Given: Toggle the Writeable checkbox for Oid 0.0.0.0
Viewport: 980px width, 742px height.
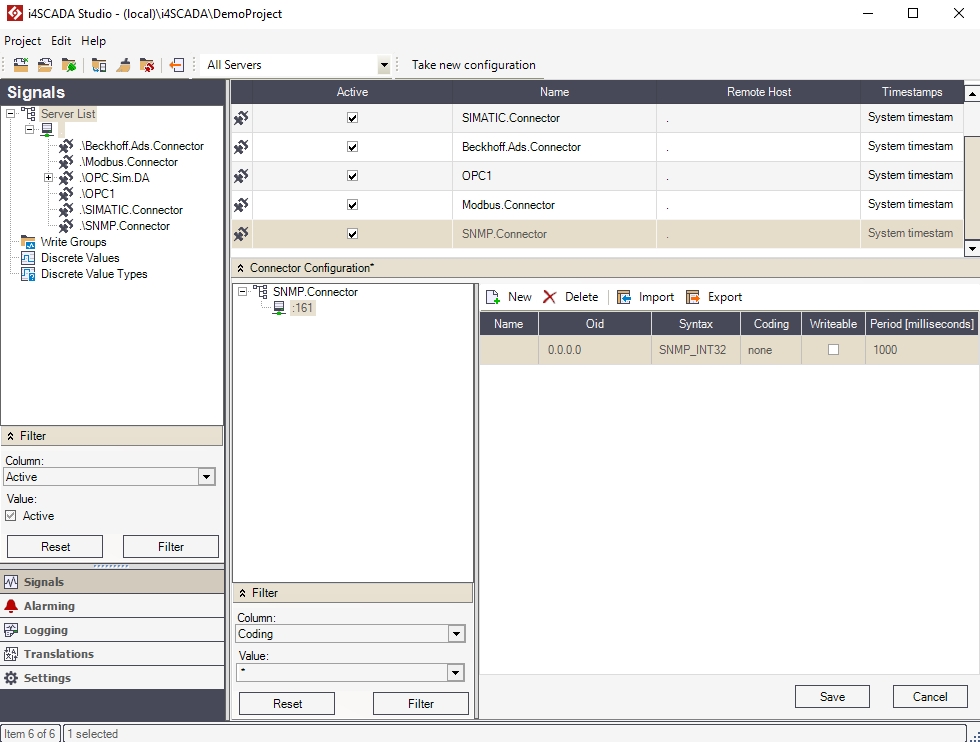Looking at the screenshot, I should pos(833,350).
